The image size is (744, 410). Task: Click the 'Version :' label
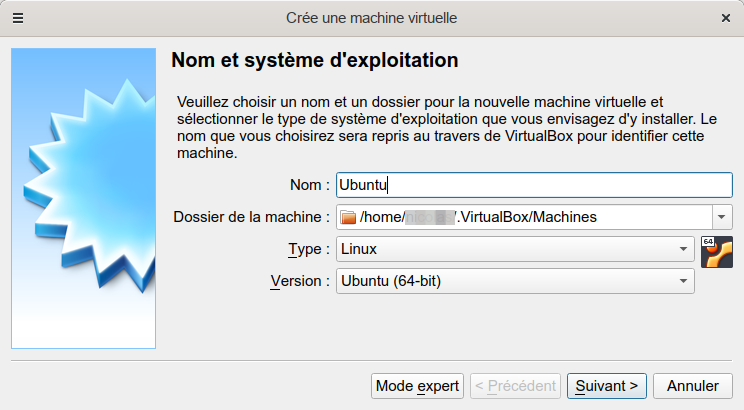click(x=300, y=281)
